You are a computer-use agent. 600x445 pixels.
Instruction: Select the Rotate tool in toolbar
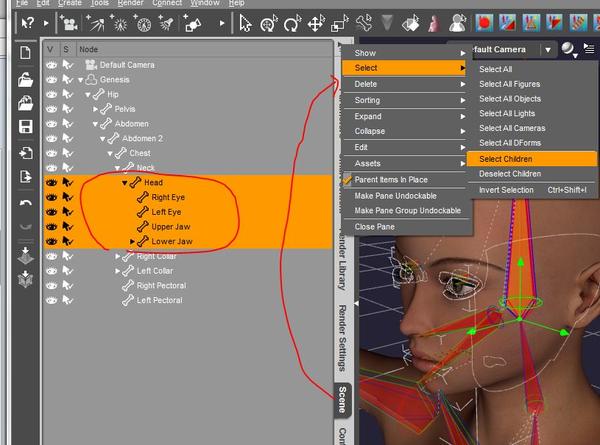(292, 24)
